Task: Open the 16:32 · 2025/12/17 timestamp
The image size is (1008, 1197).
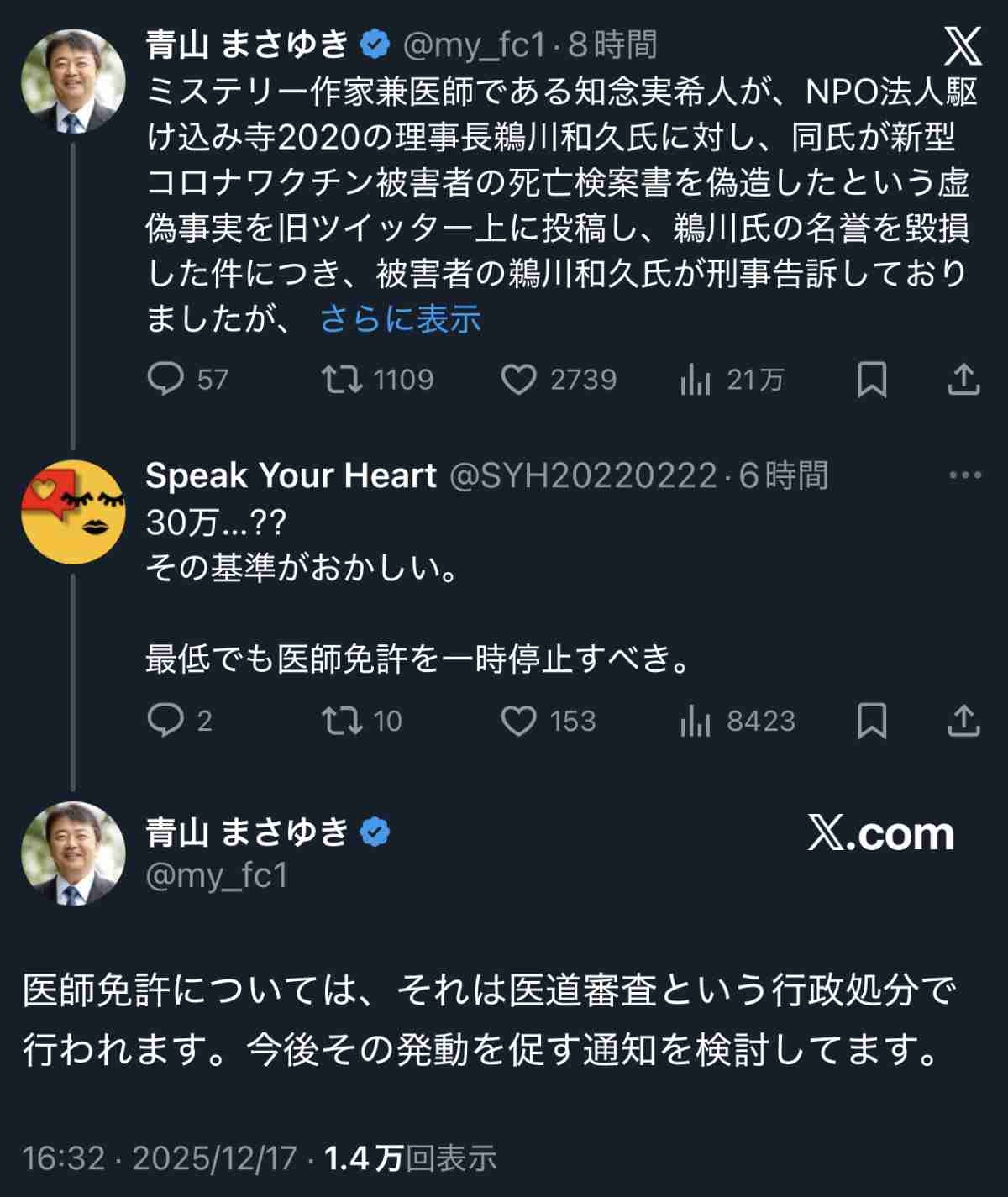Action: click(160, 1158)
